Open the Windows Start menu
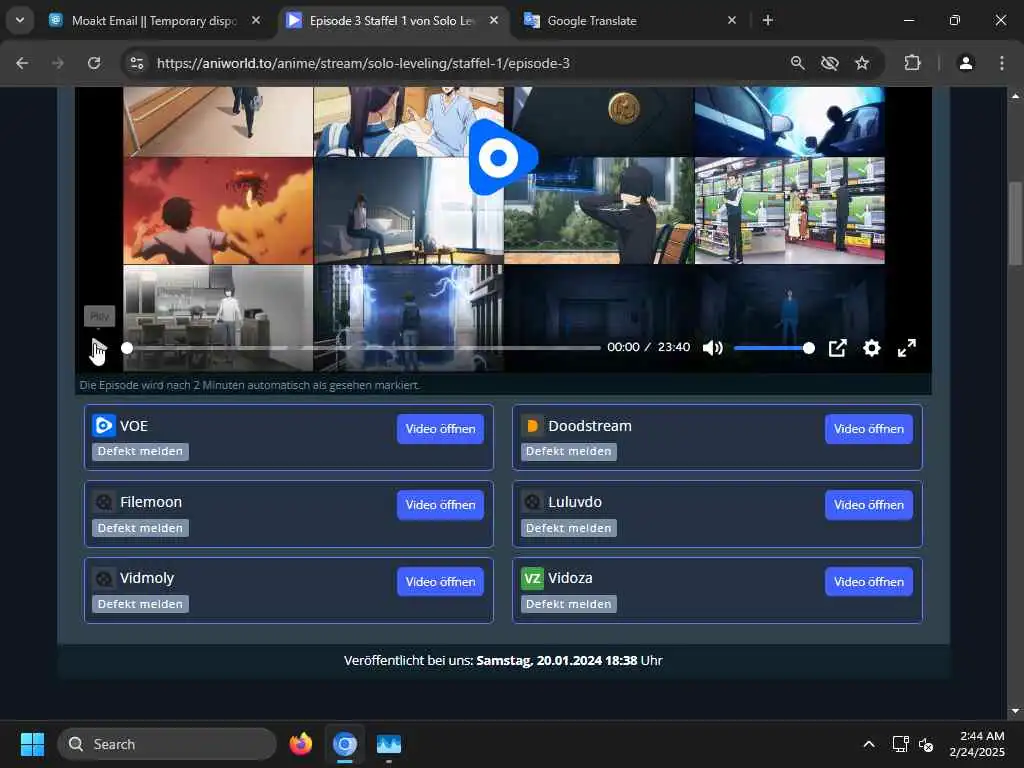The height and width of the screenshot is (768, 1024). [x=32, y=744]
